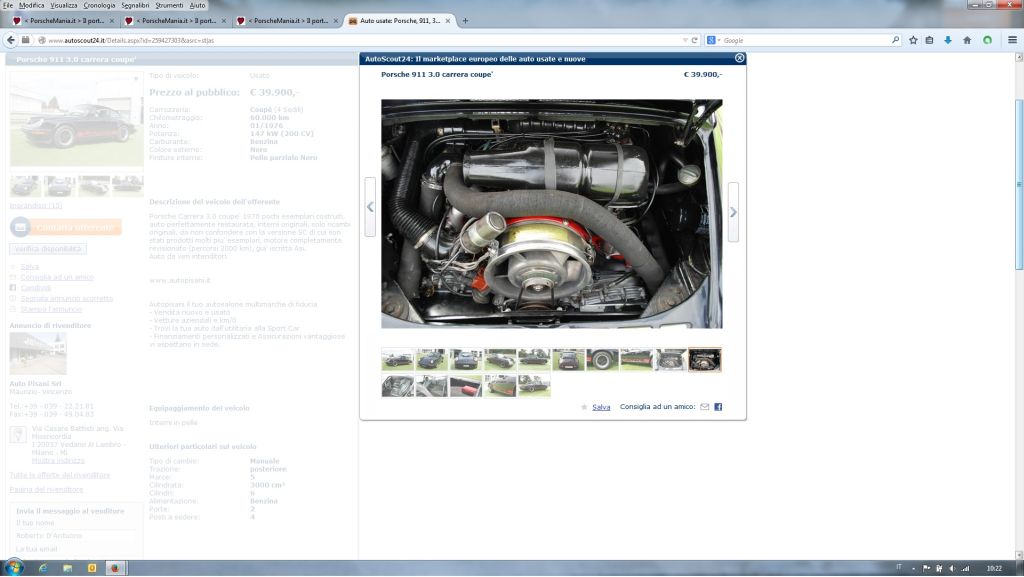Open the bookmarks list icon
This screenshot has height=577, width=1024.
click(x=929, y=40)
